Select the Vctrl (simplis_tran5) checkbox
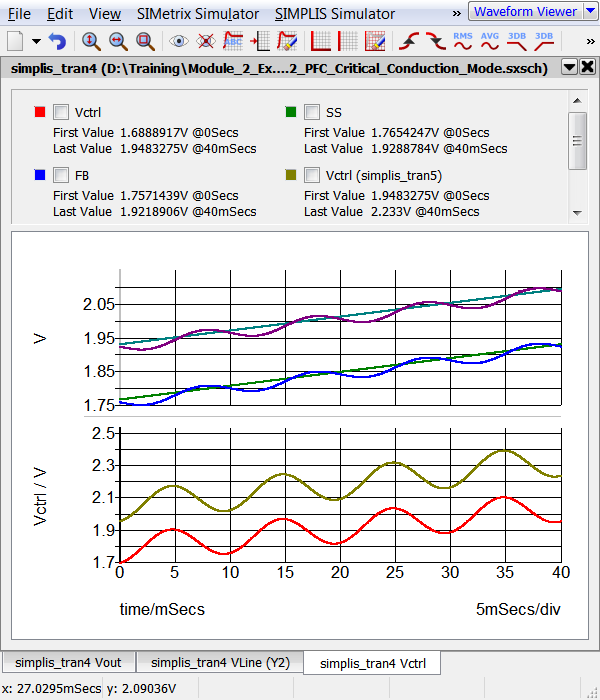The width and height of the screenshot is (600, 700). coord(312,175)
